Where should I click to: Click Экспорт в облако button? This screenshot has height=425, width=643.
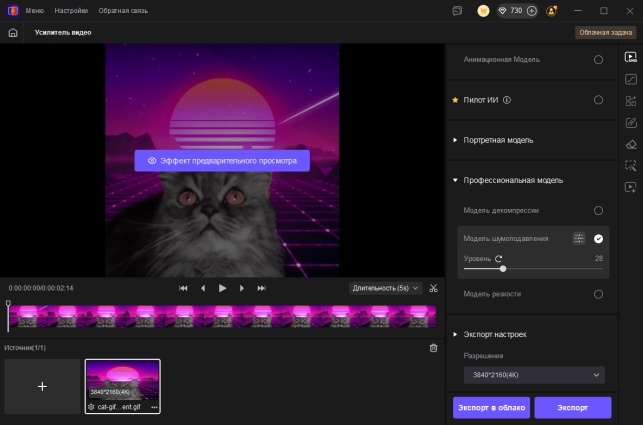[x=491, y=408]
